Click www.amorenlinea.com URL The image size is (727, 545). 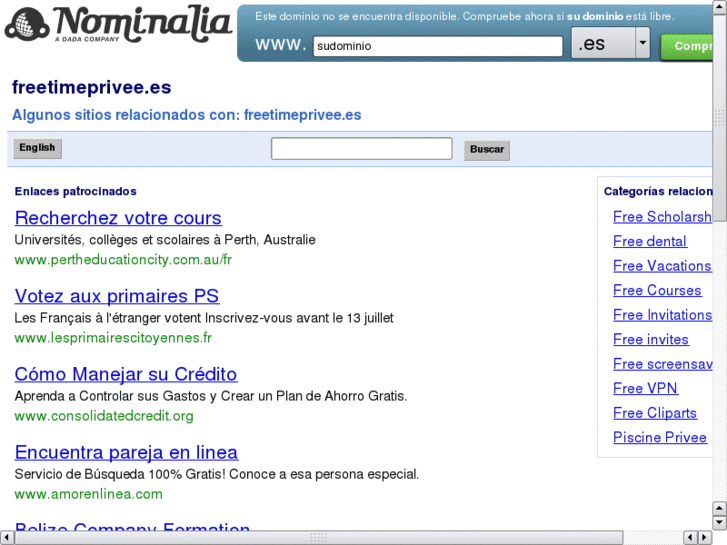pyautogui.click(x=89, y=494)
